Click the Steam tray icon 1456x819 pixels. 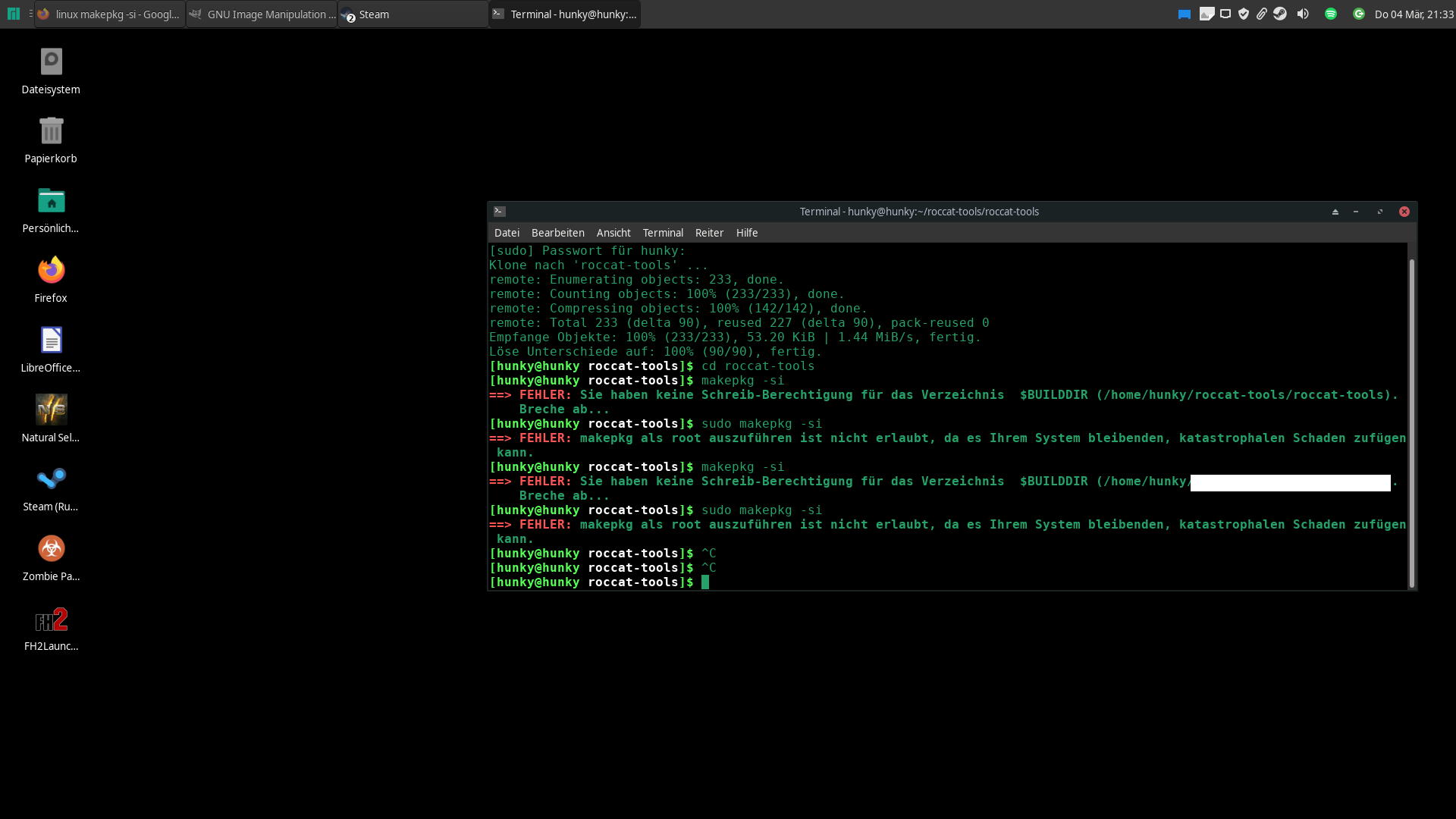click(1280, 14)
